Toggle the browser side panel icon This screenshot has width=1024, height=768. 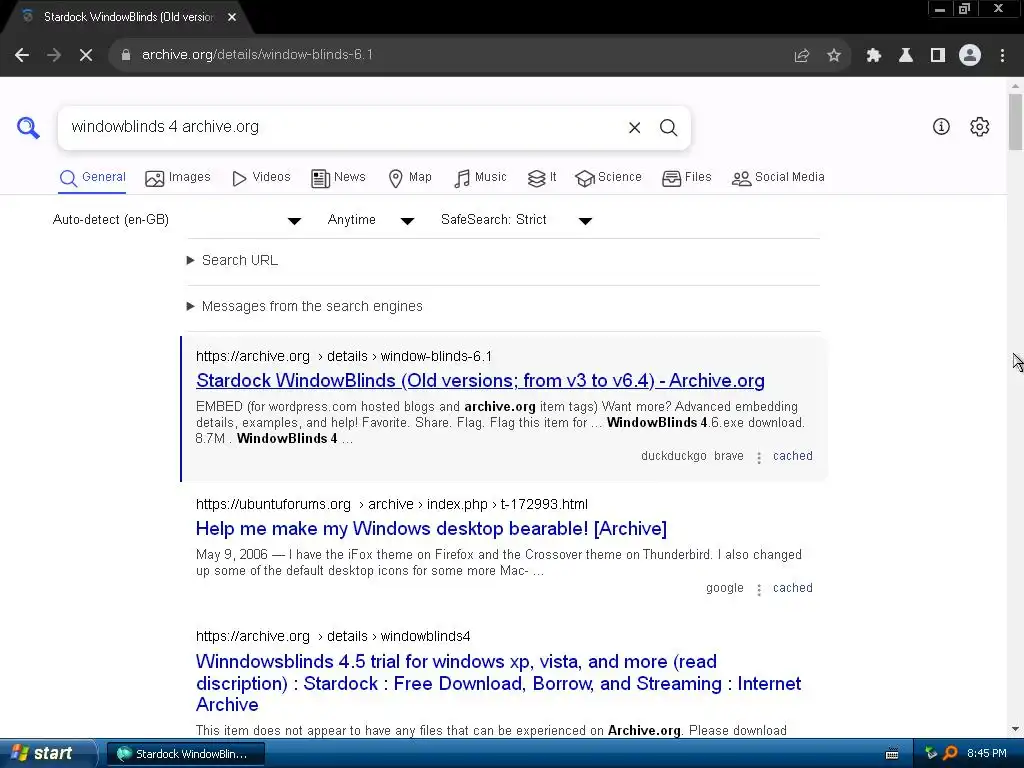point(938,56)
